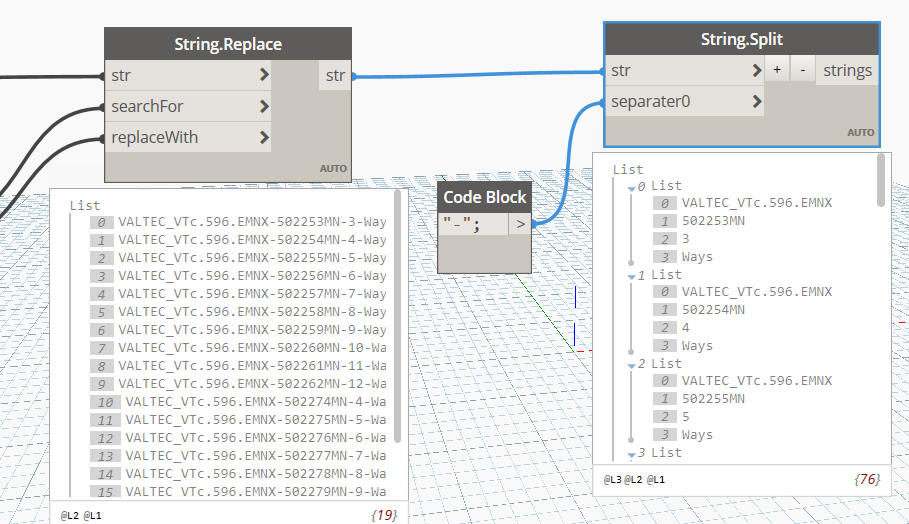
Task: Select item 3 ending 502256MN-6-Way
Action: 252,276
